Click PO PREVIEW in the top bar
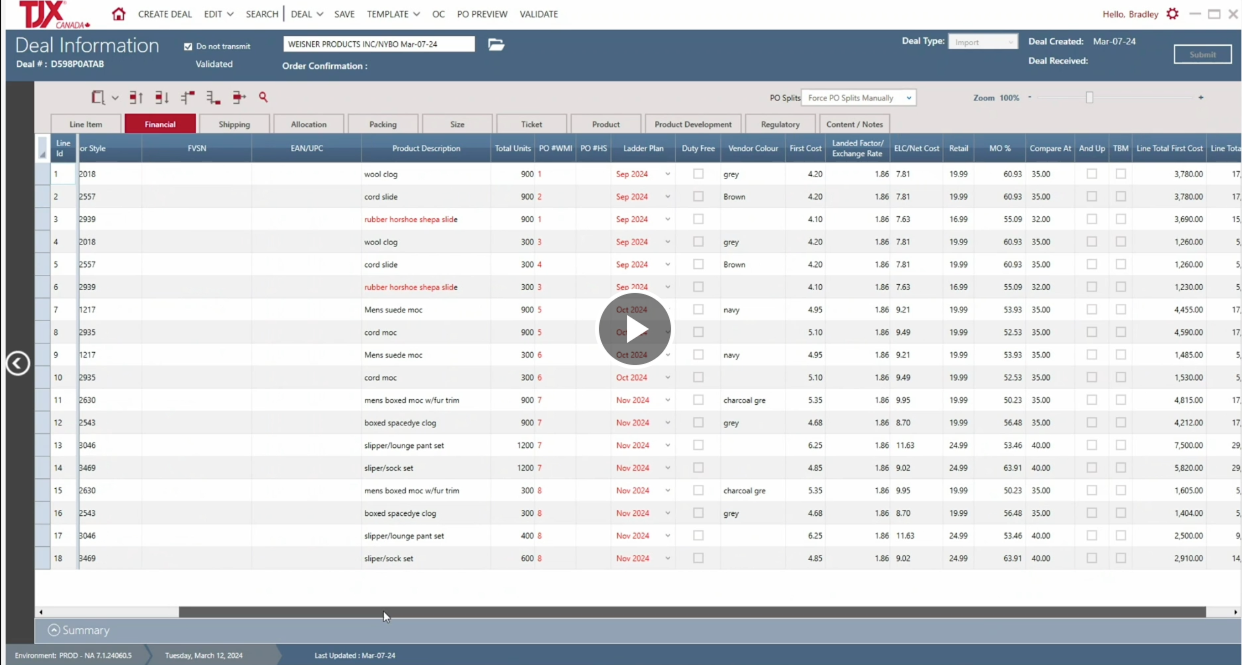The image size is (1242, 665). [482, 14]
